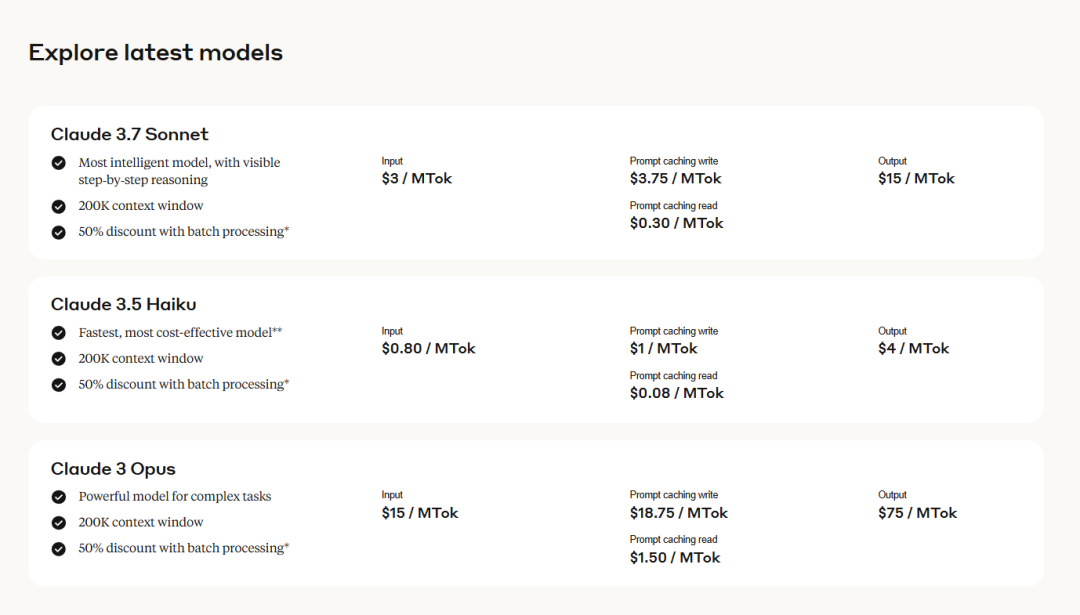Click Opus's $18.75 / MTok prompt caching write price
This screenshot has width=1080, height=615.
(679, 513)
